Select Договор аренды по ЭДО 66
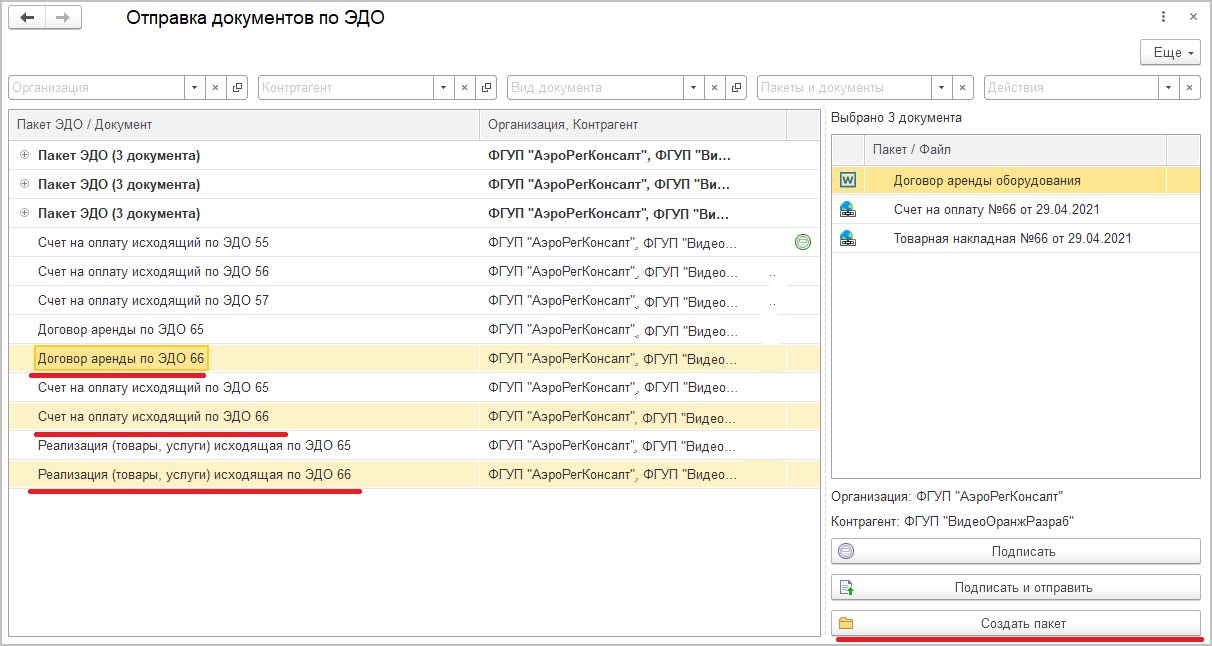Viewport: 1212px width, 646px height. 121,358
